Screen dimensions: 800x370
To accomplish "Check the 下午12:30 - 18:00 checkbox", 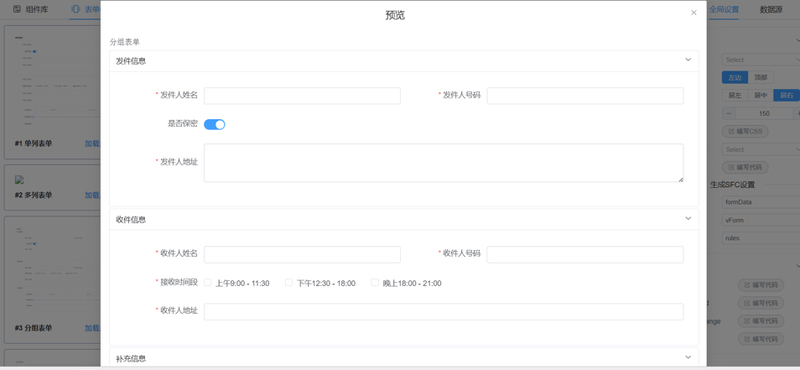I will (x=289, y=282).
